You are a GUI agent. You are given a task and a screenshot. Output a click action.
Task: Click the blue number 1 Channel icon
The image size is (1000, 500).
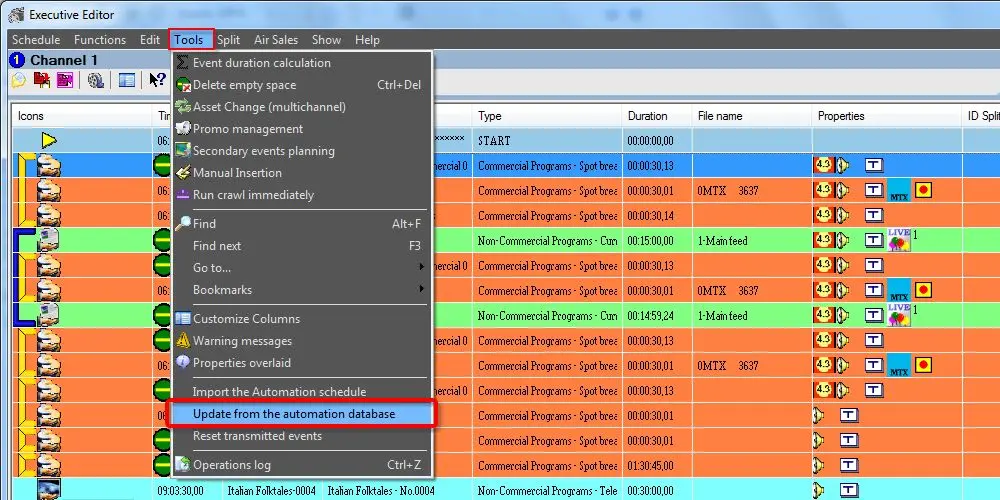(16, 60)
